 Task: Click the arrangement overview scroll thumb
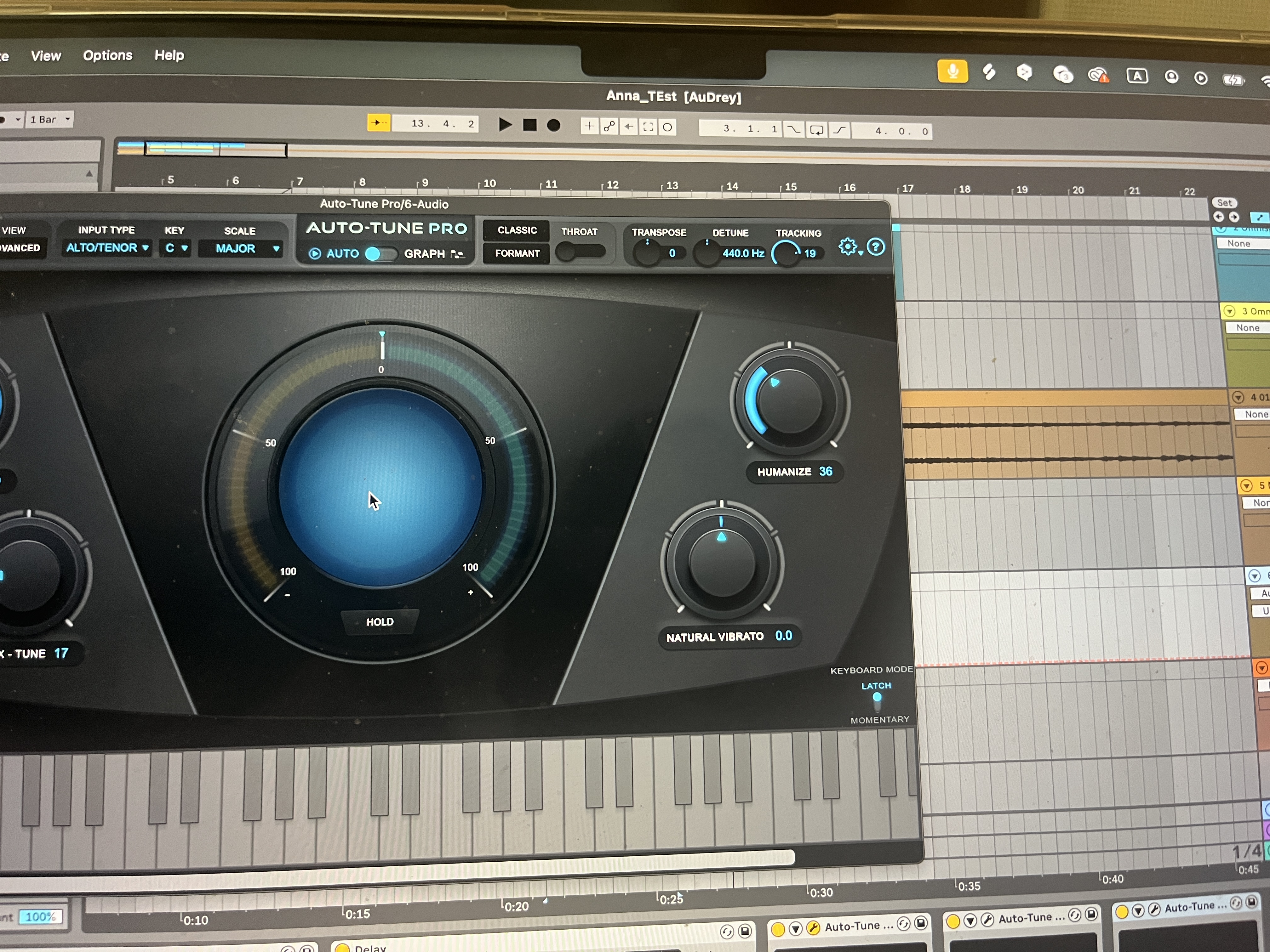[x=215, y=149]
